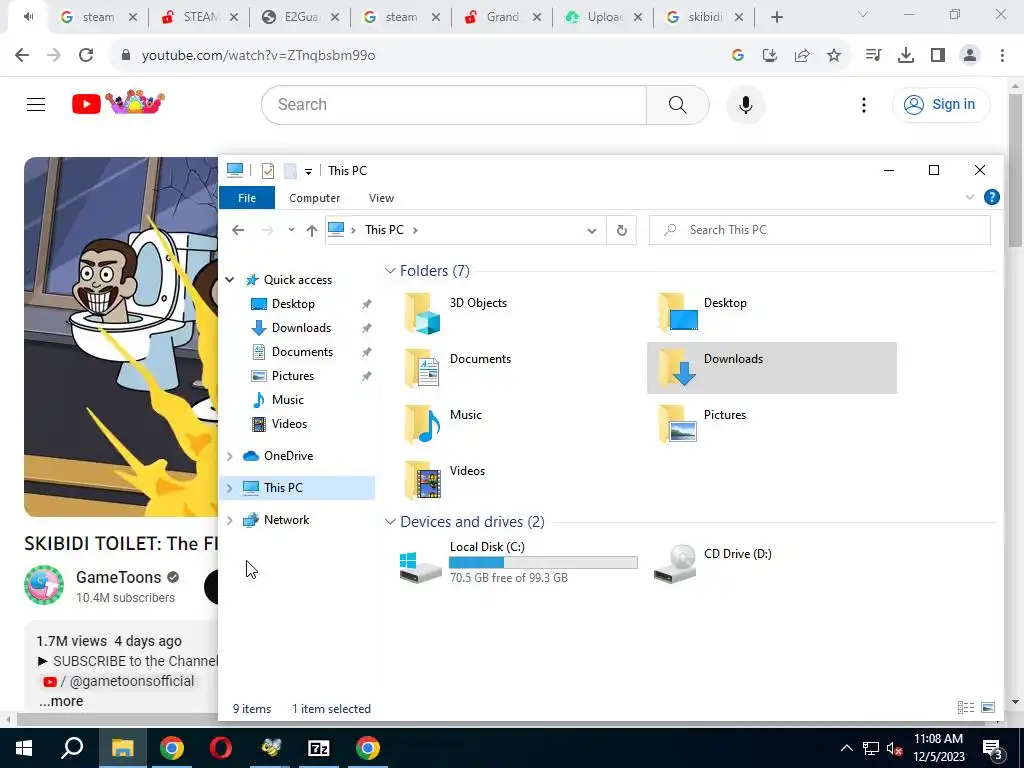Select Documents under Quick access

coord(302,352)
